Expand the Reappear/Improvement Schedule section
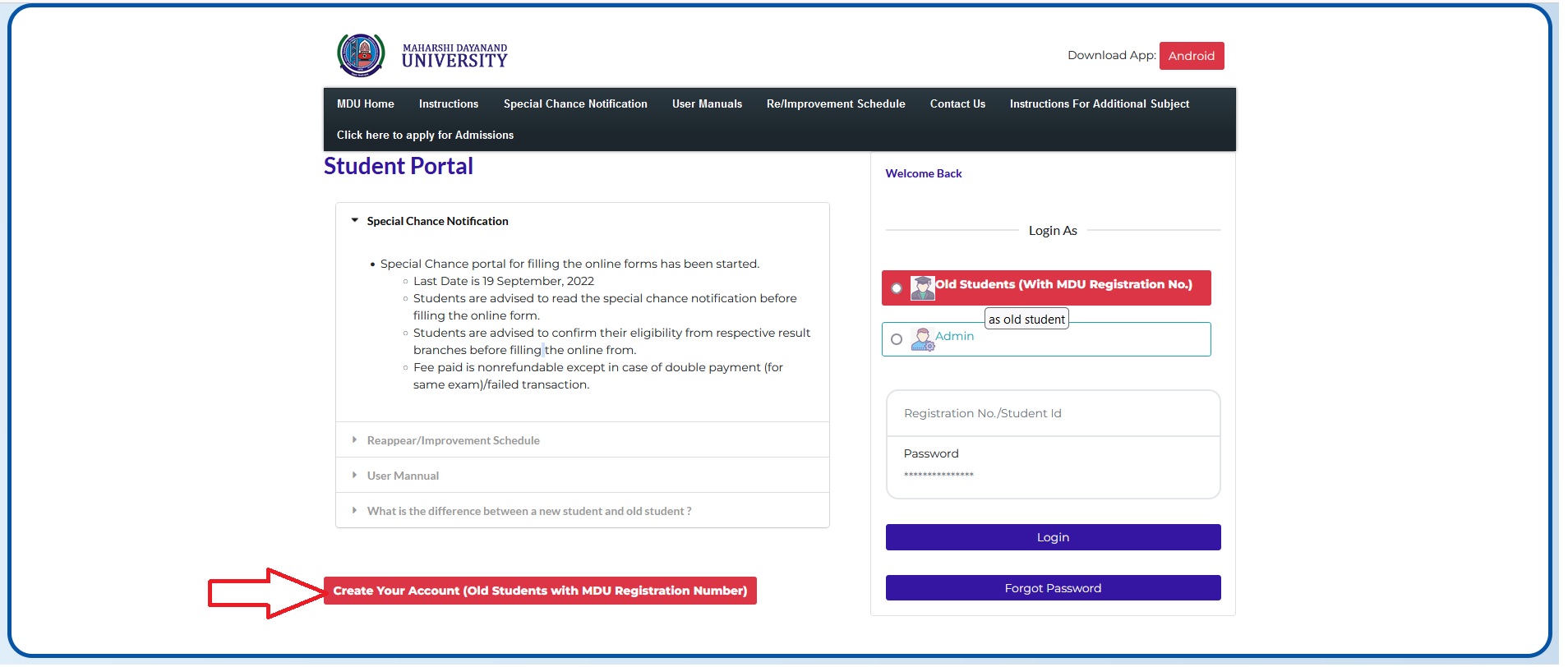 tap(453, 440)
